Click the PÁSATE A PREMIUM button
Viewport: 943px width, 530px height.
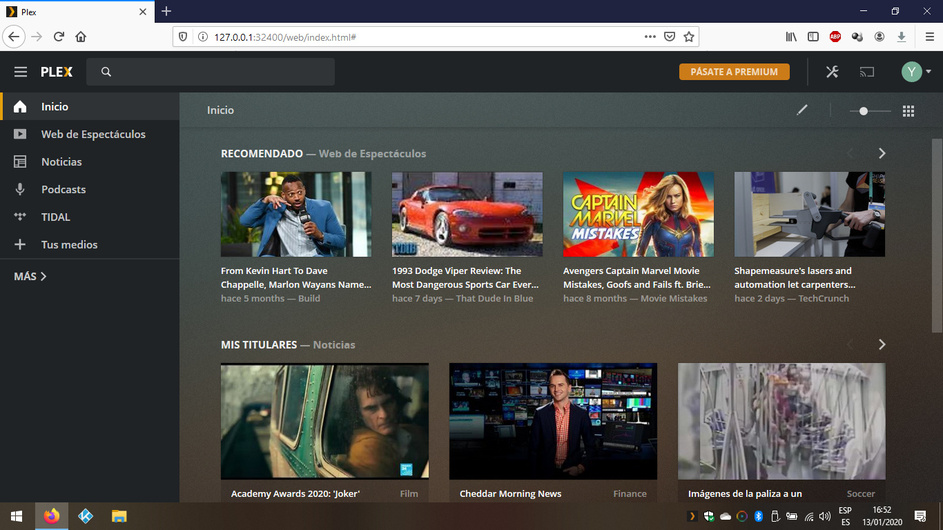click(x=734, y=72)
